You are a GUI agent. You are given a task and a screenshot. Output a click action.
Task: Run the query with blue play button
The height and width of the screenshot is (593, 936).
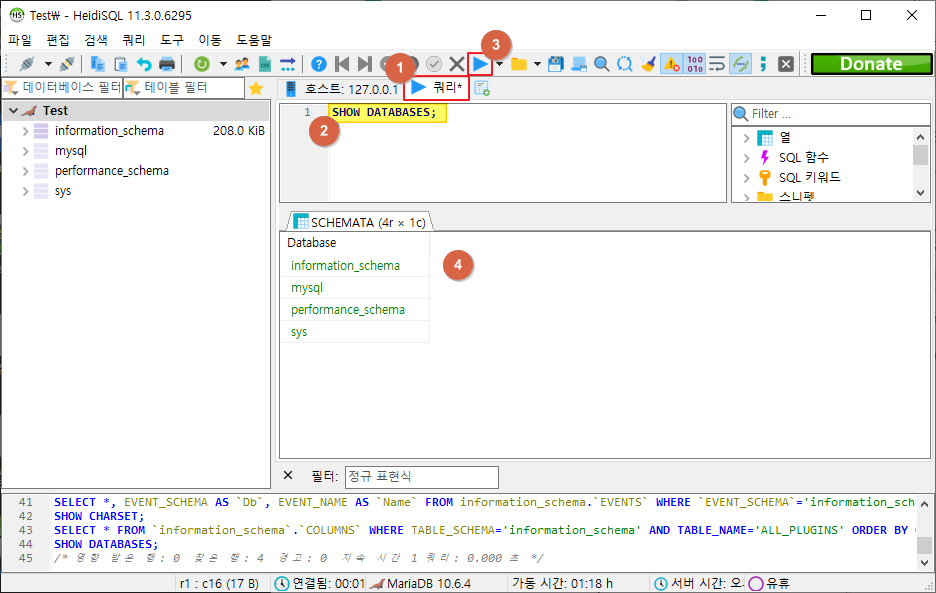[480, 64]
